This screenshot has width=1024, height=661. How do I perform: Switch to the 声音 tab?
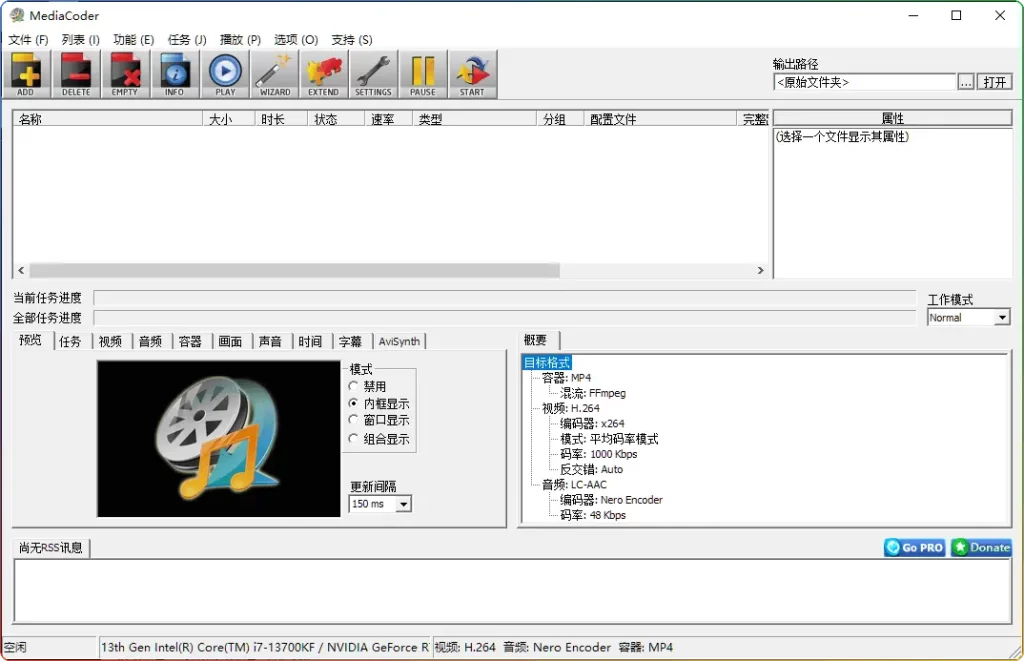[270, 342]
